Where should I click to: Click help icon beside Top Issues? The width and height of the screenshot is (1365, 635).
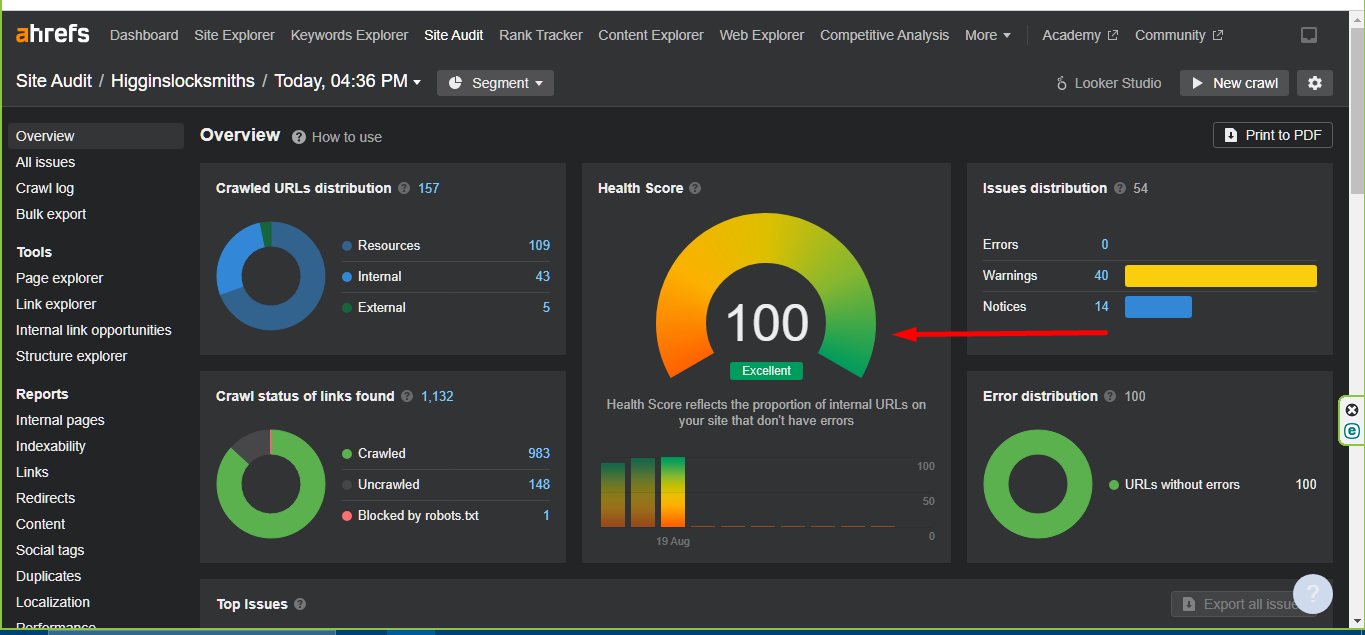click(x=300, y=604)
